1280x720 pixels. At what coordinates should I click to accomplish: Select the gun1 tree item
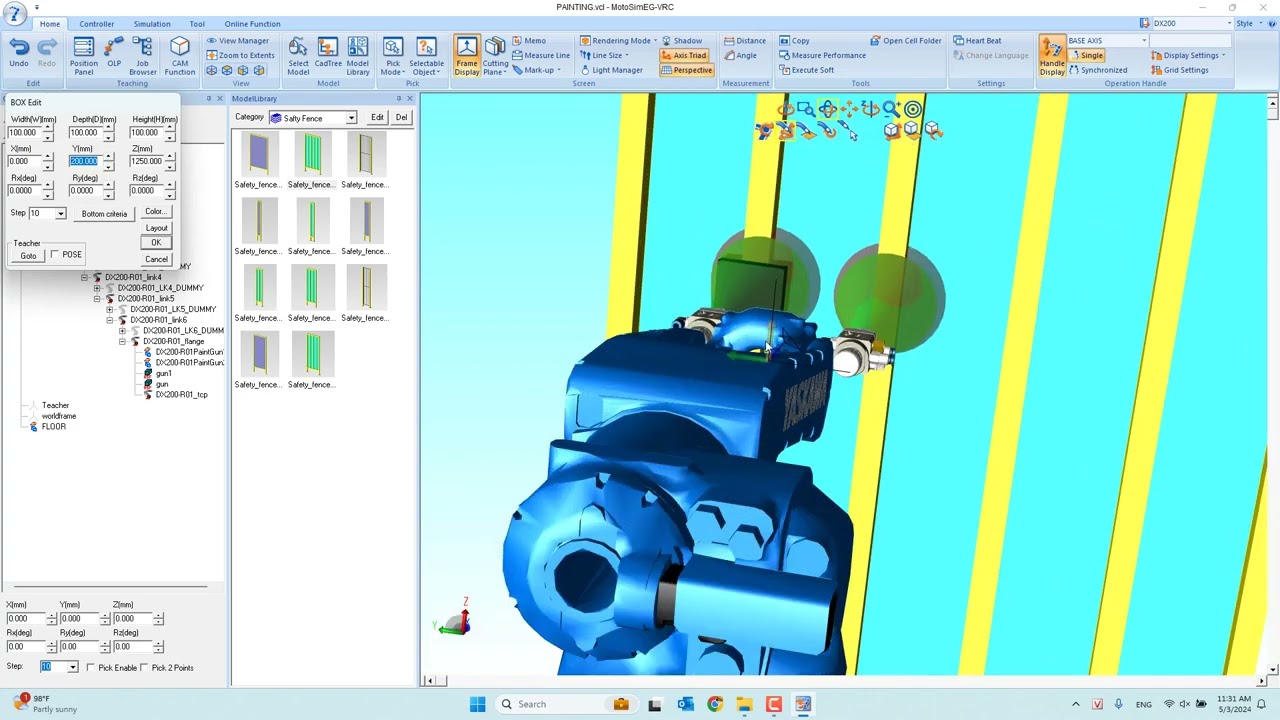click(x=164, y=373)
